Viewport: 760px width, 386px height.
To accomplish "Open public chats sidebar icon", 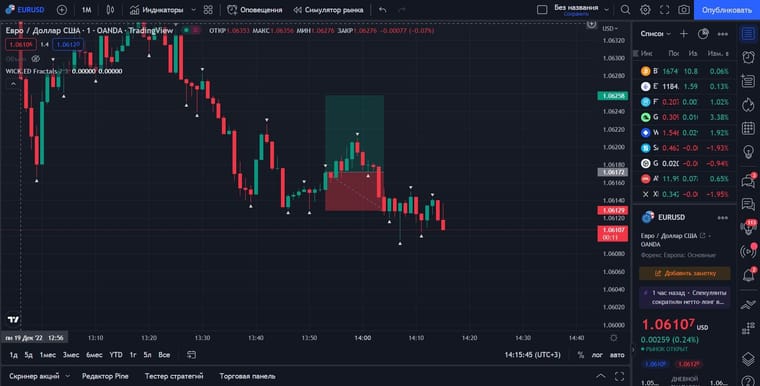I will pos(748,181).
